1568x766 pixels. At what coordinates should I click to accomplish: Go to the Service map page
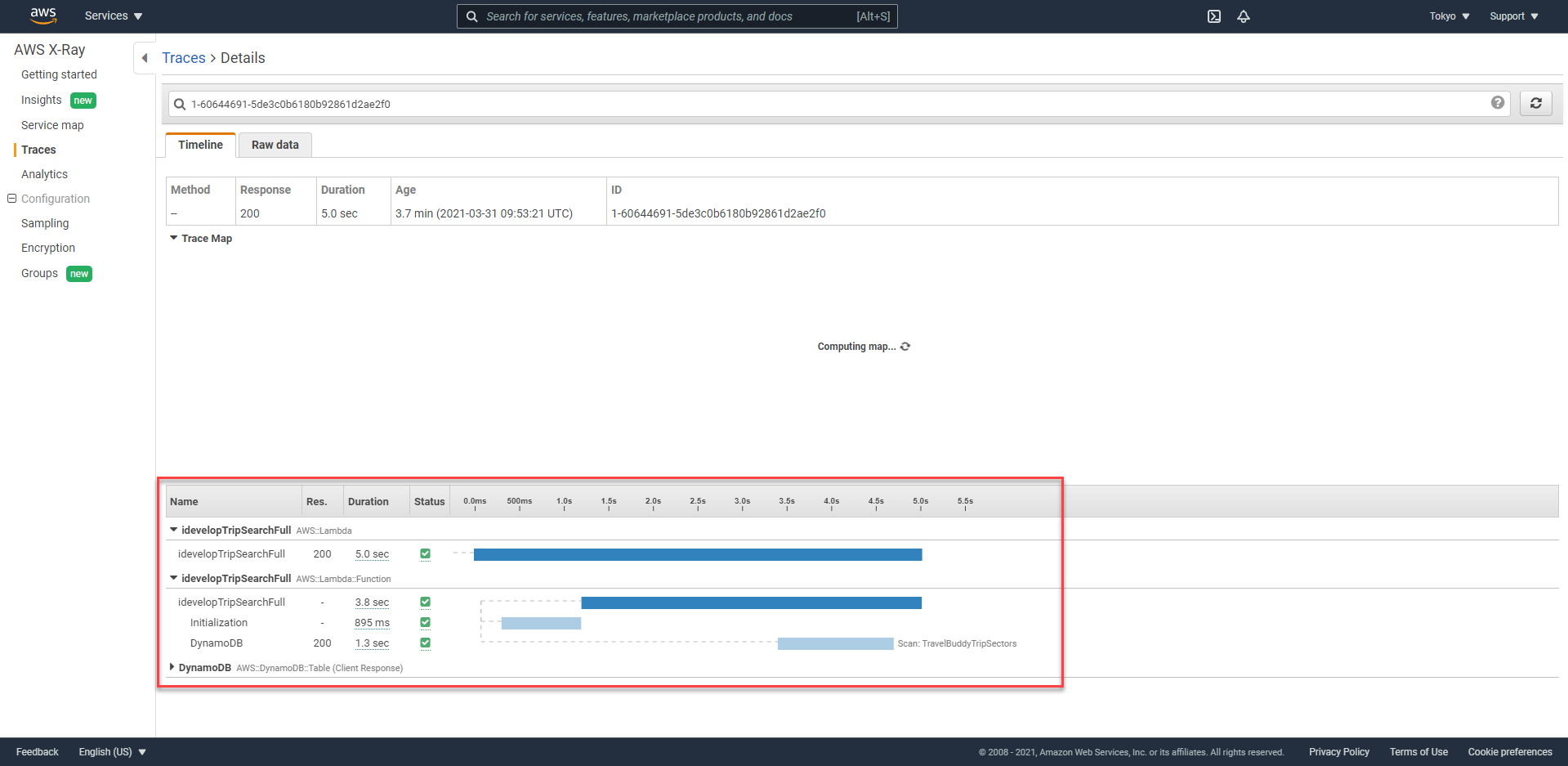(52, 125)
